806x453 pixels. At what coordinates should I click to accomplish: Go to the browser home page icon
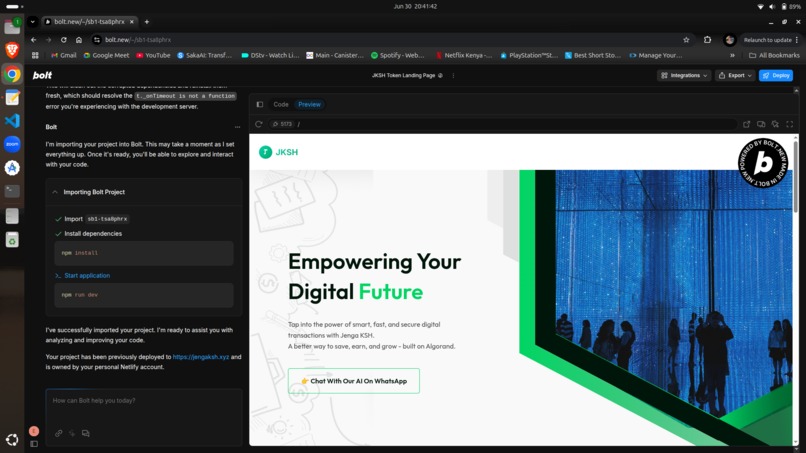pyautogui.click(x=79, y=40)
